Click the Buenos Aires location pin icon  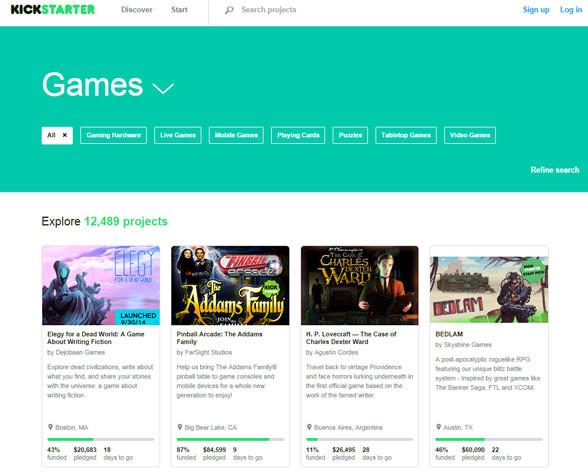click(x=309, y=427)
